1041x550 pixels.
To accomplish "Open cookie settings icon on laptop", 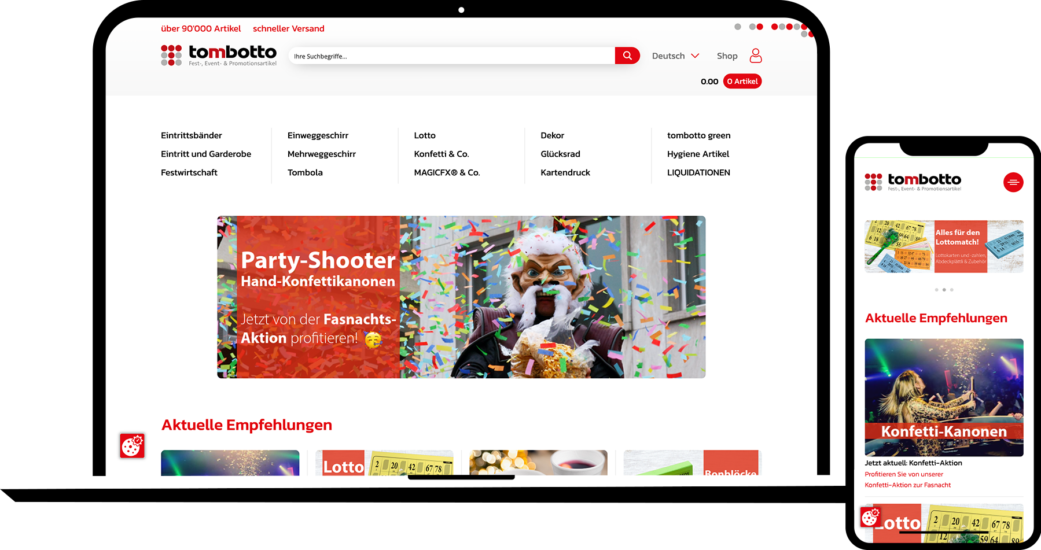I will (132, 446).
